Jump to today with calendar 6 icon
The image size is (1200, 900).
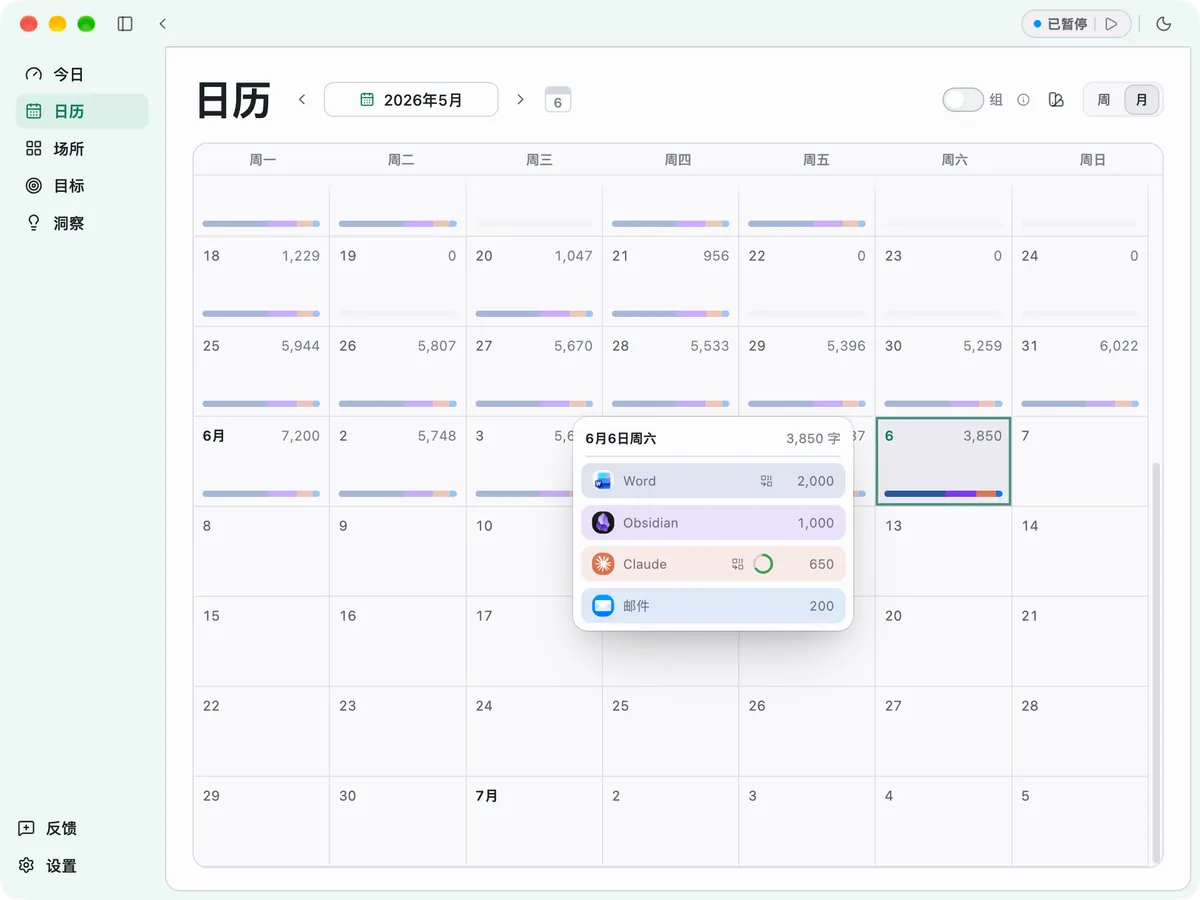(558, 99)
